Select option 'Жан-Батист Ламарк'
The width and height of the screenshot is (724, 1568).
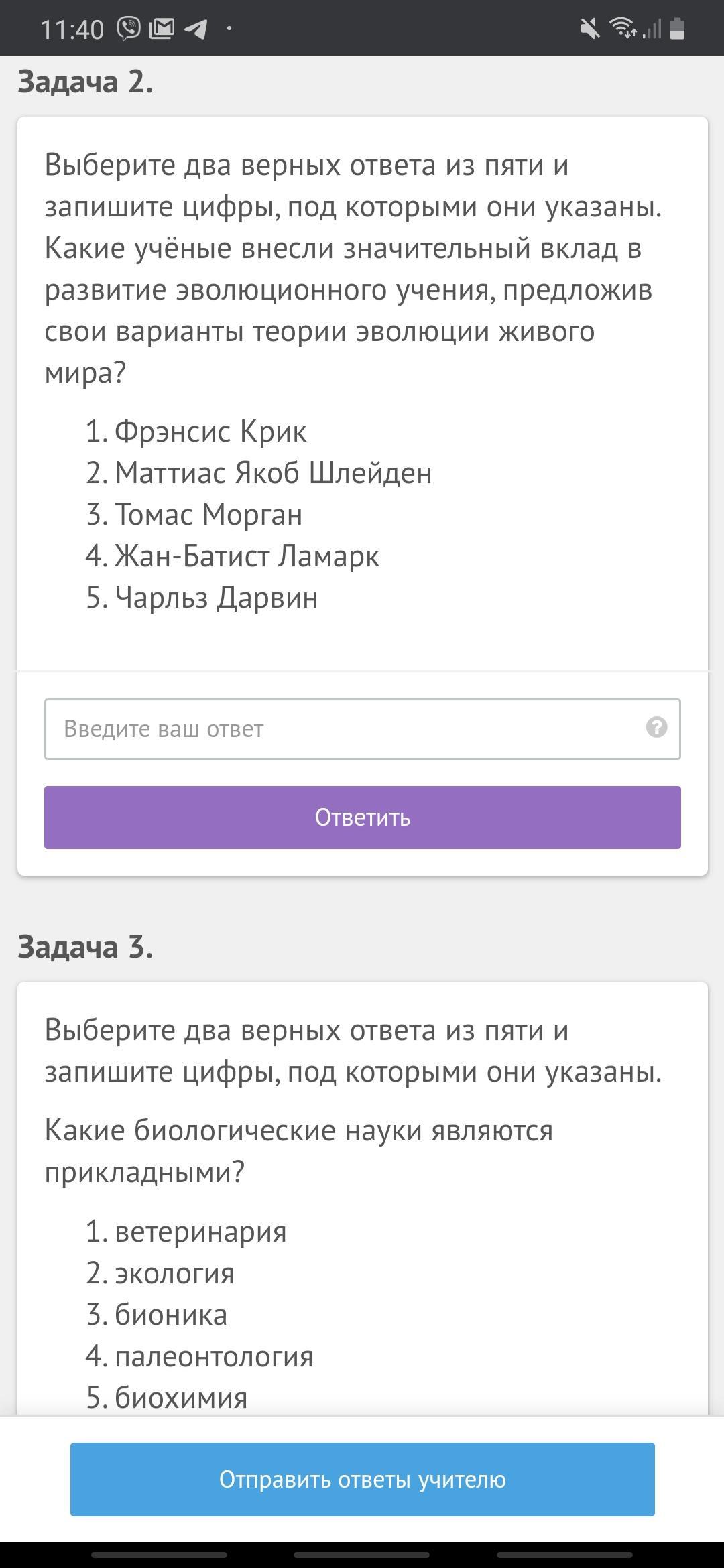click(247, 556)
